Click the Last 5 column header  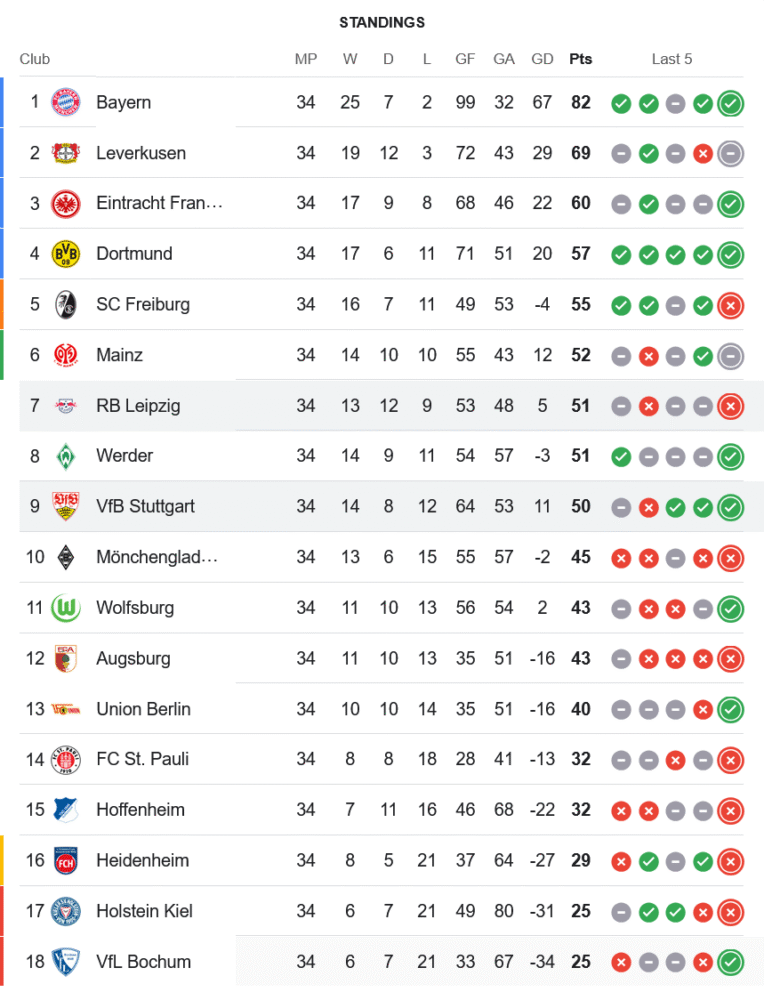[672, 59]
